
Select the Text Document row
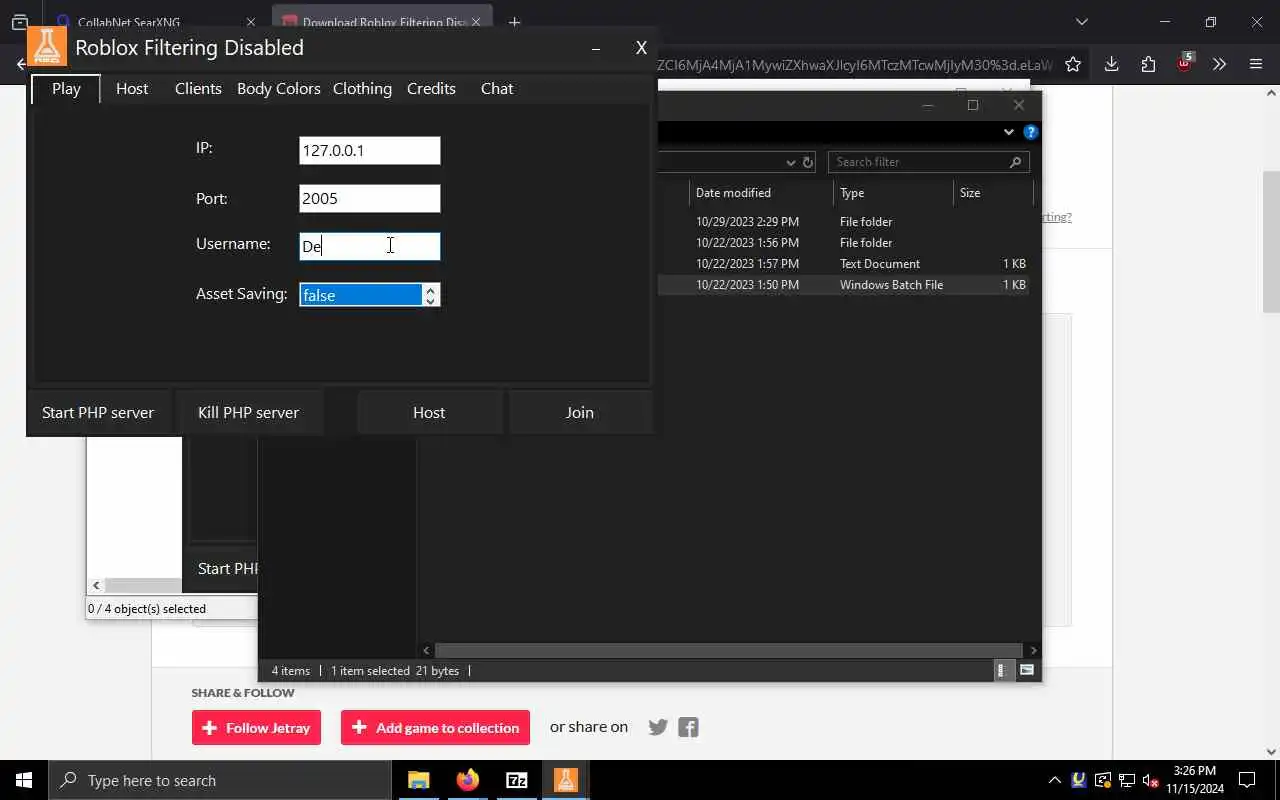pos(843,264)
